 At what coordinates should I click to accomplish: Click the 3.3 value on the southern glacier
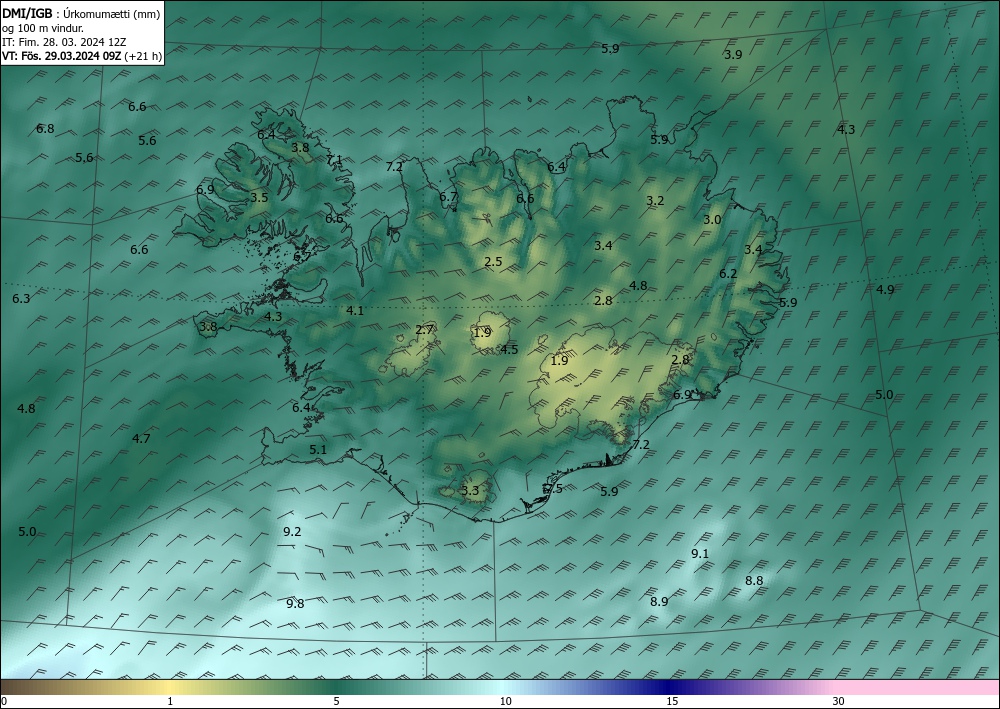pyautogui.click(x=469, y=490)
